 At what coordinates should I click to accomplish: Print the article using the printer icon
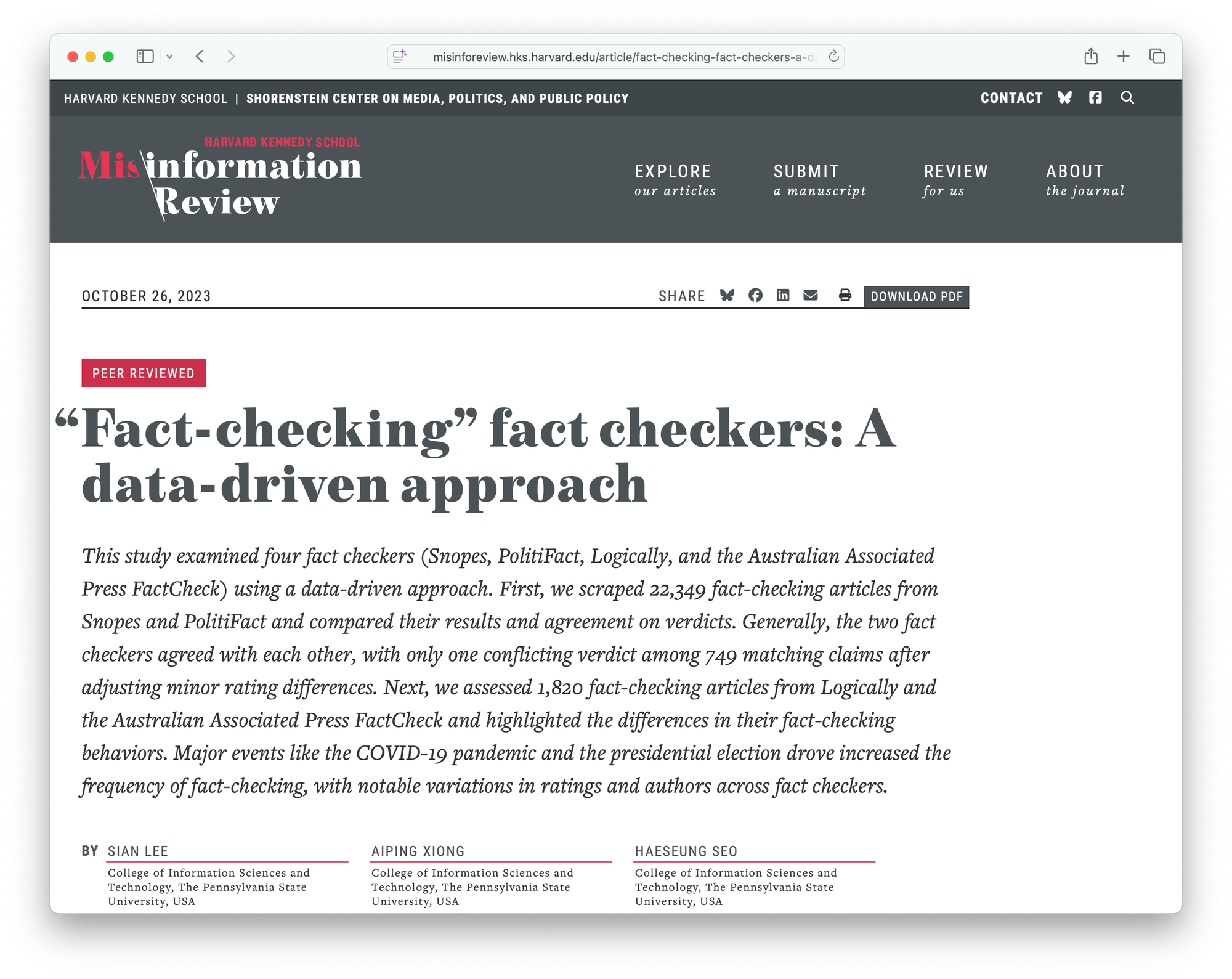coord(845,296)
